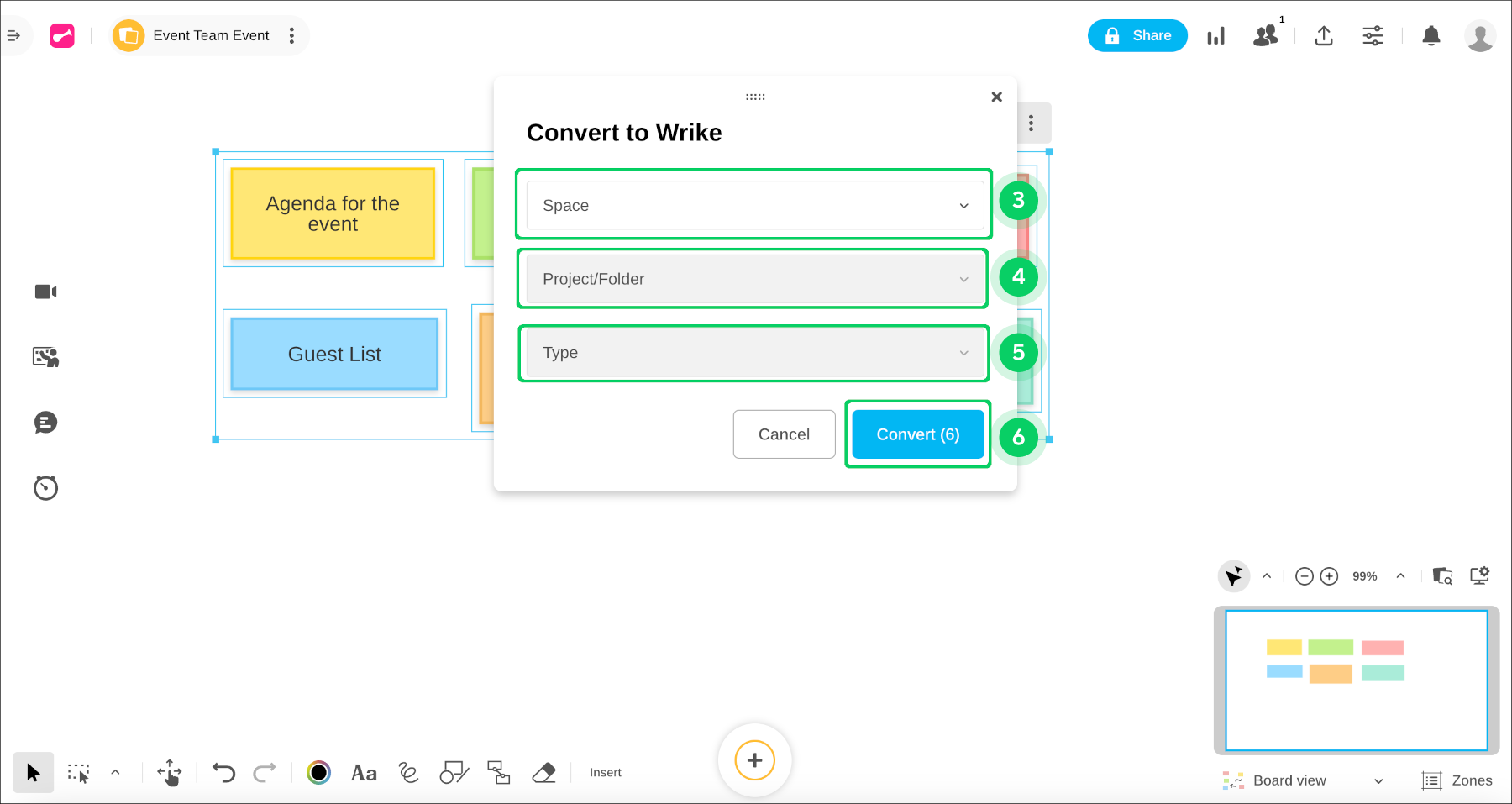Click the Cancel button
This screenshot has width=1512, height=804.
coord(784,434)
